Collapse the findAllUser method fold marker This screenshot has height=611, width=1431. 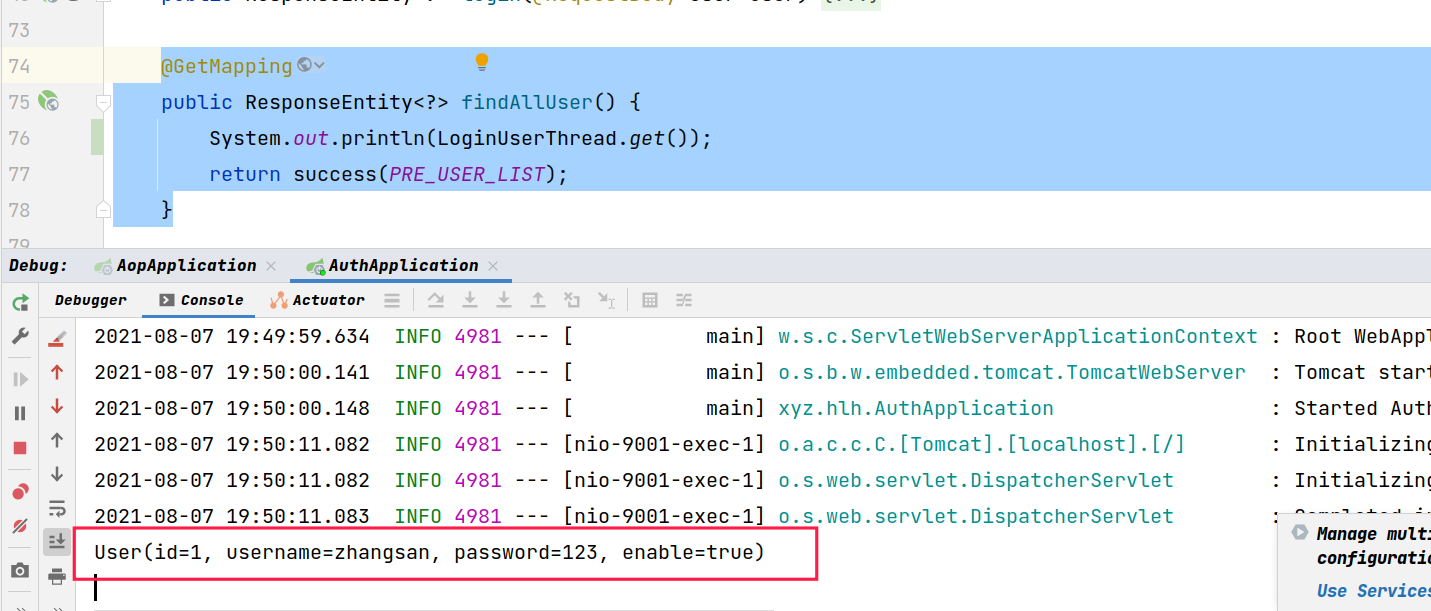point(103,102)
